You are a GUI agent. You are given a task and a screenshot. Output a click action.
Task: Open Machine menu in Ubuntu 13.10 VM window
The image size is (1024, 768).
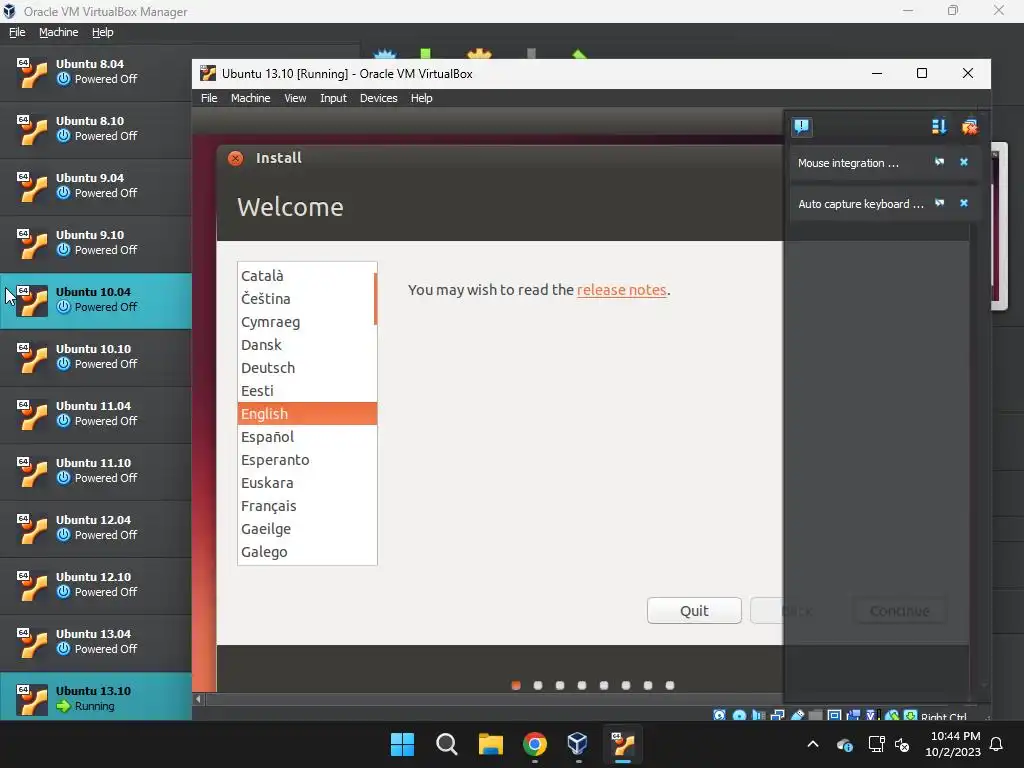click(250, 98)
